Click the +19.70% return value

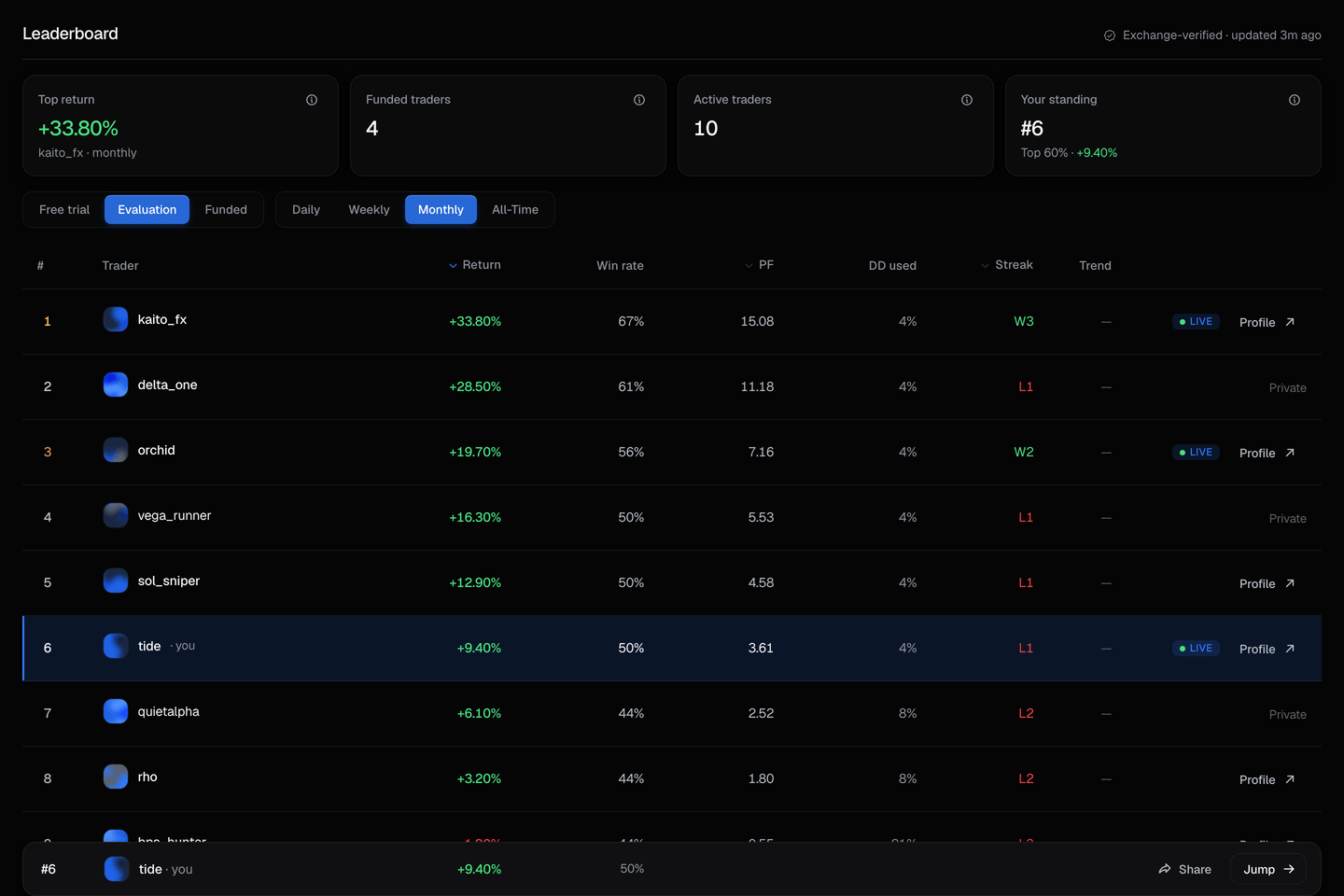[475, 452]
